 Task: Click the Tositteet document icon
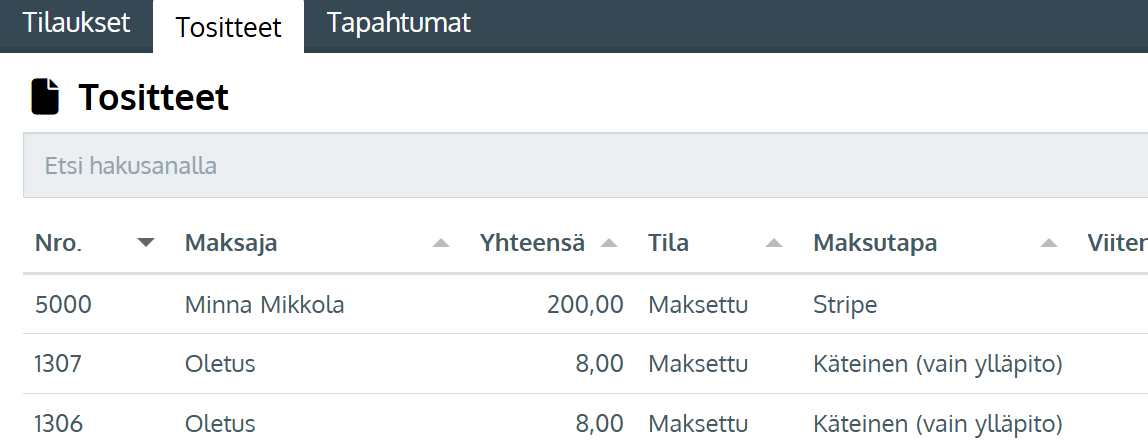tap(45, 97)
